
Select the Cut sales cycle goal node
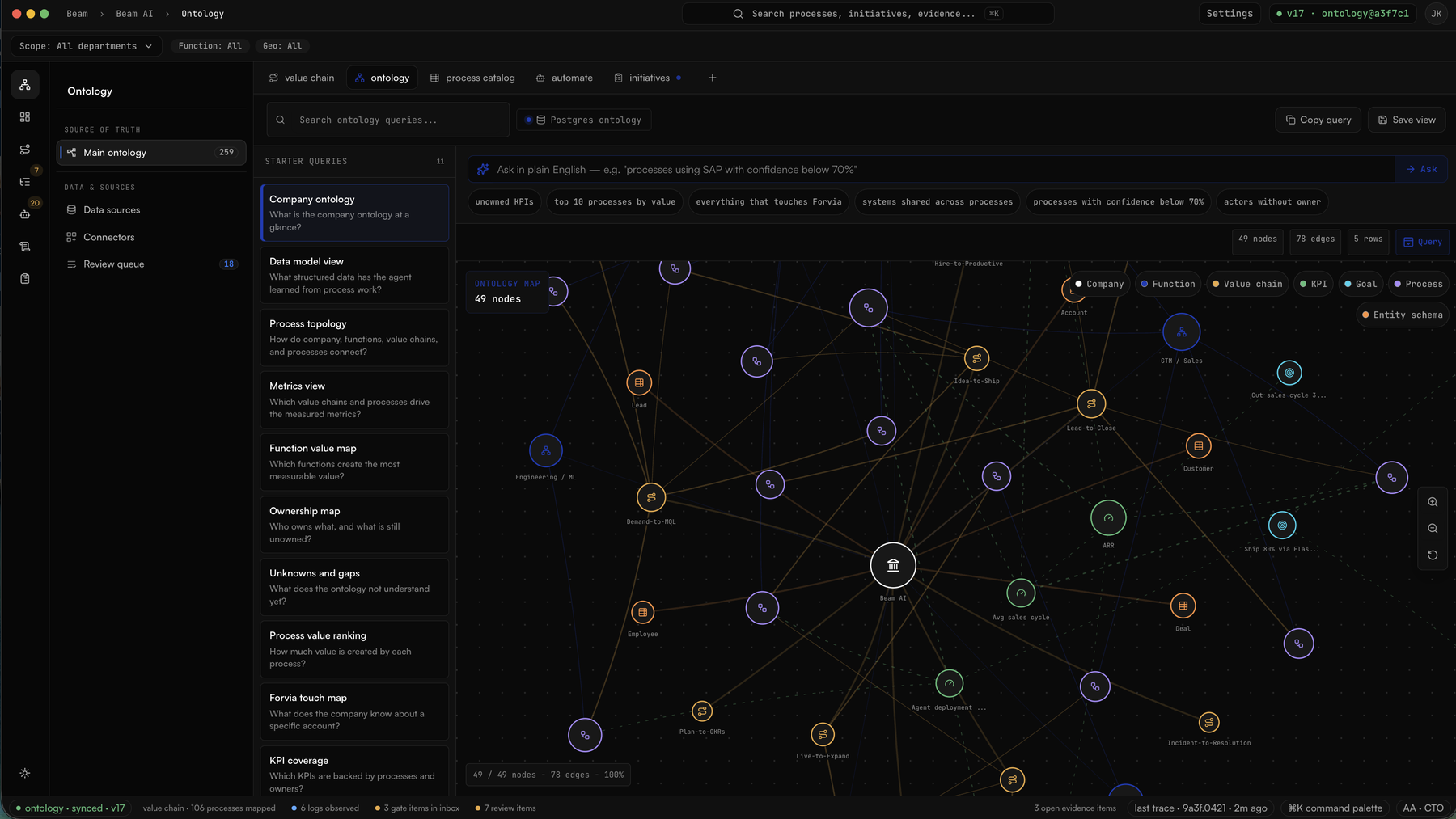click(x=1289, y=373)
